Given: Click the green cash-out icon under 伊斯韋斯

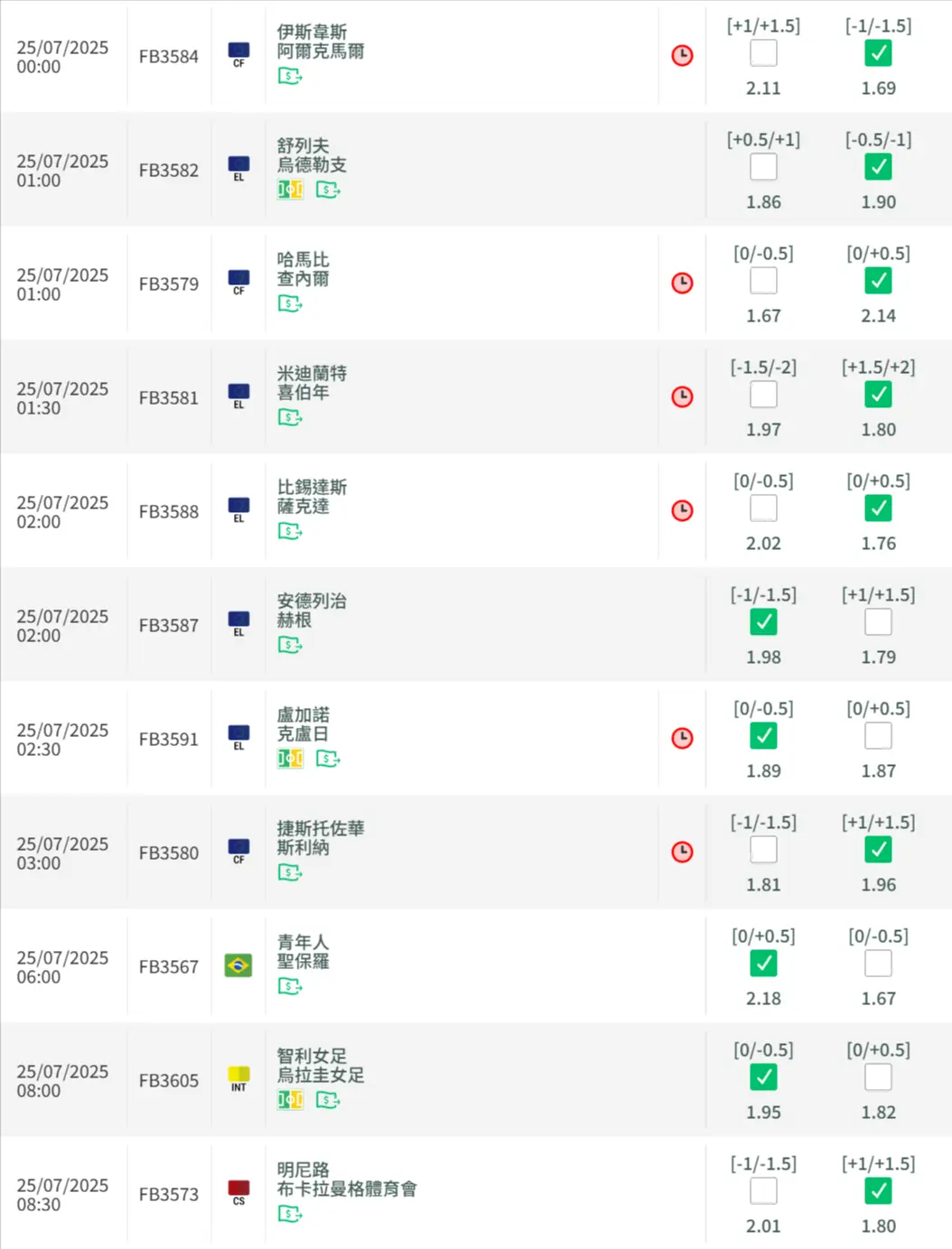Looking at the screenshot, I should (x=290, y=77).
